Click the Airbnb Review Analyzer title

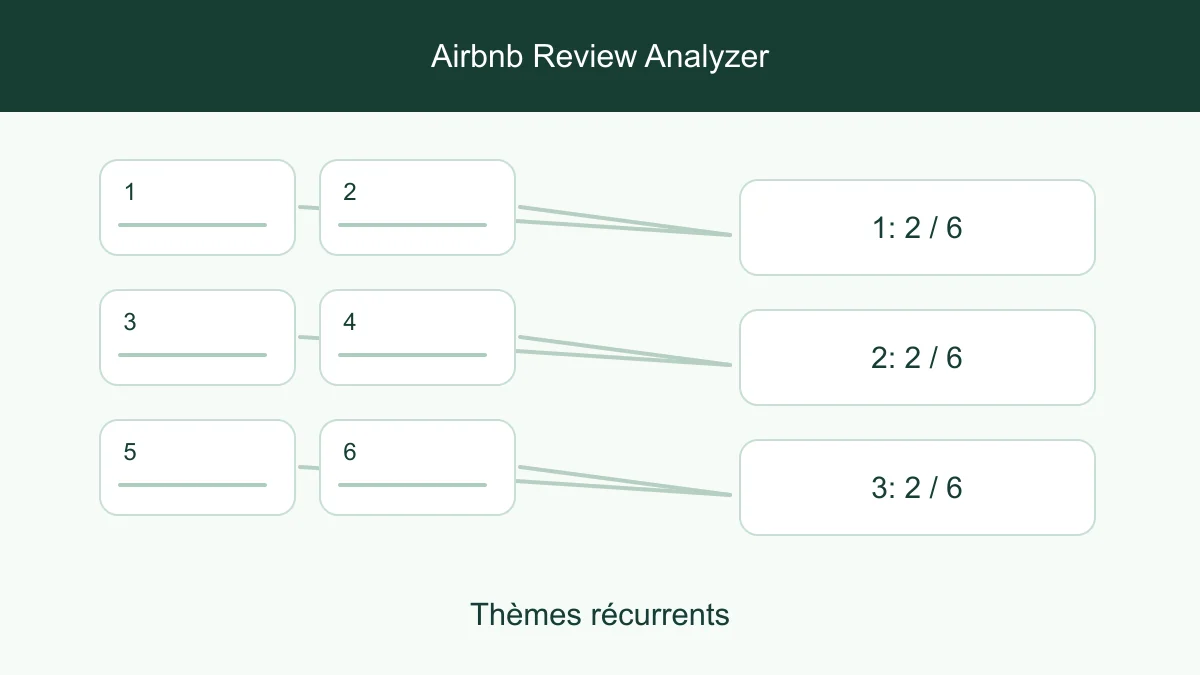click(600, 56)
